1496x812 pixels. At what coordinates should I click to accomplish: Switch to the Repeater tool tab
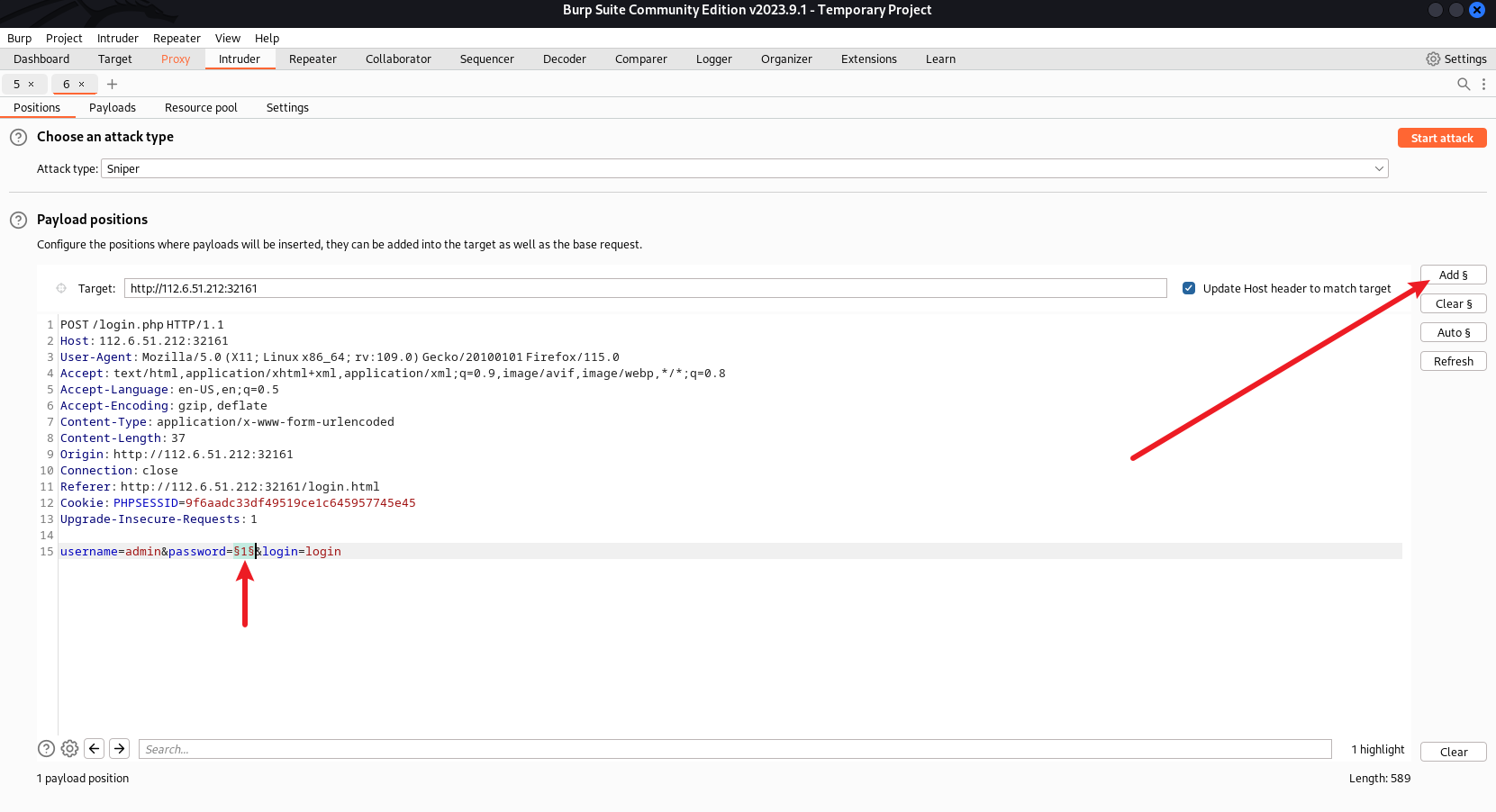coord(313,59)
